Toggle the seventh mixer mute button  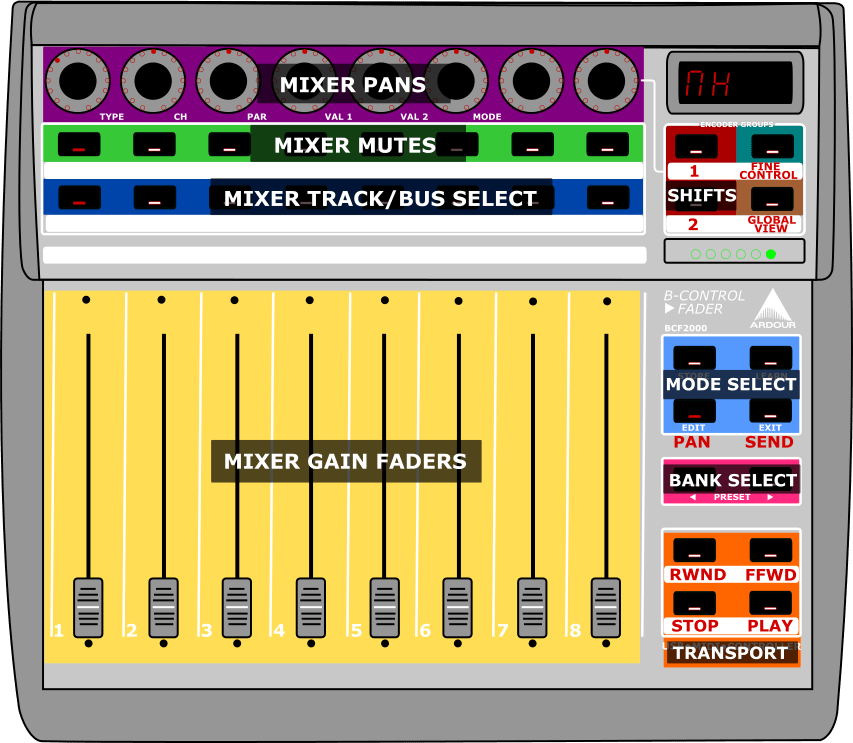pyautogui.click(x=533, y=145)
